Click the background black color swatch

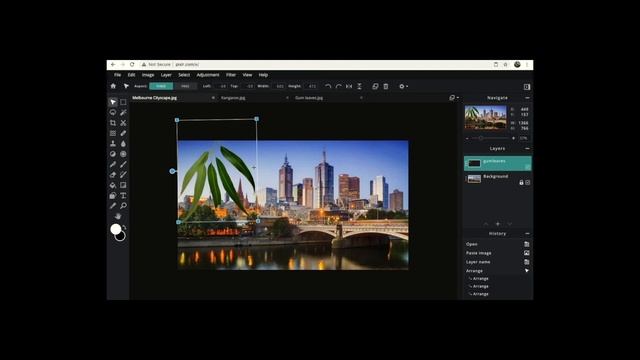click(121, 237)
